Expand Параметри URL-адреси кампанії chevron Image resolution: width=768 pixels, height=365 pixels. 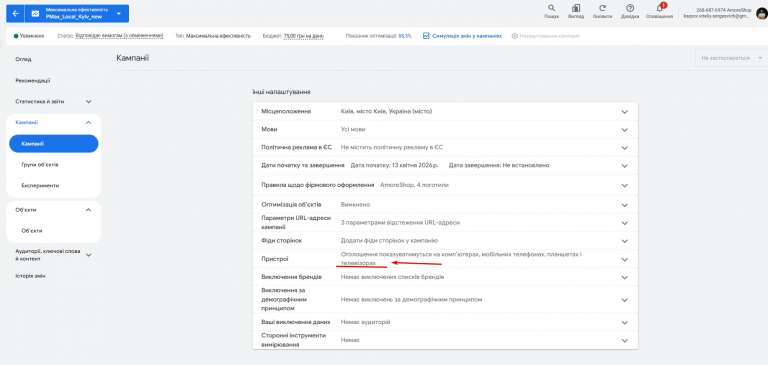(x=624, y=223)
